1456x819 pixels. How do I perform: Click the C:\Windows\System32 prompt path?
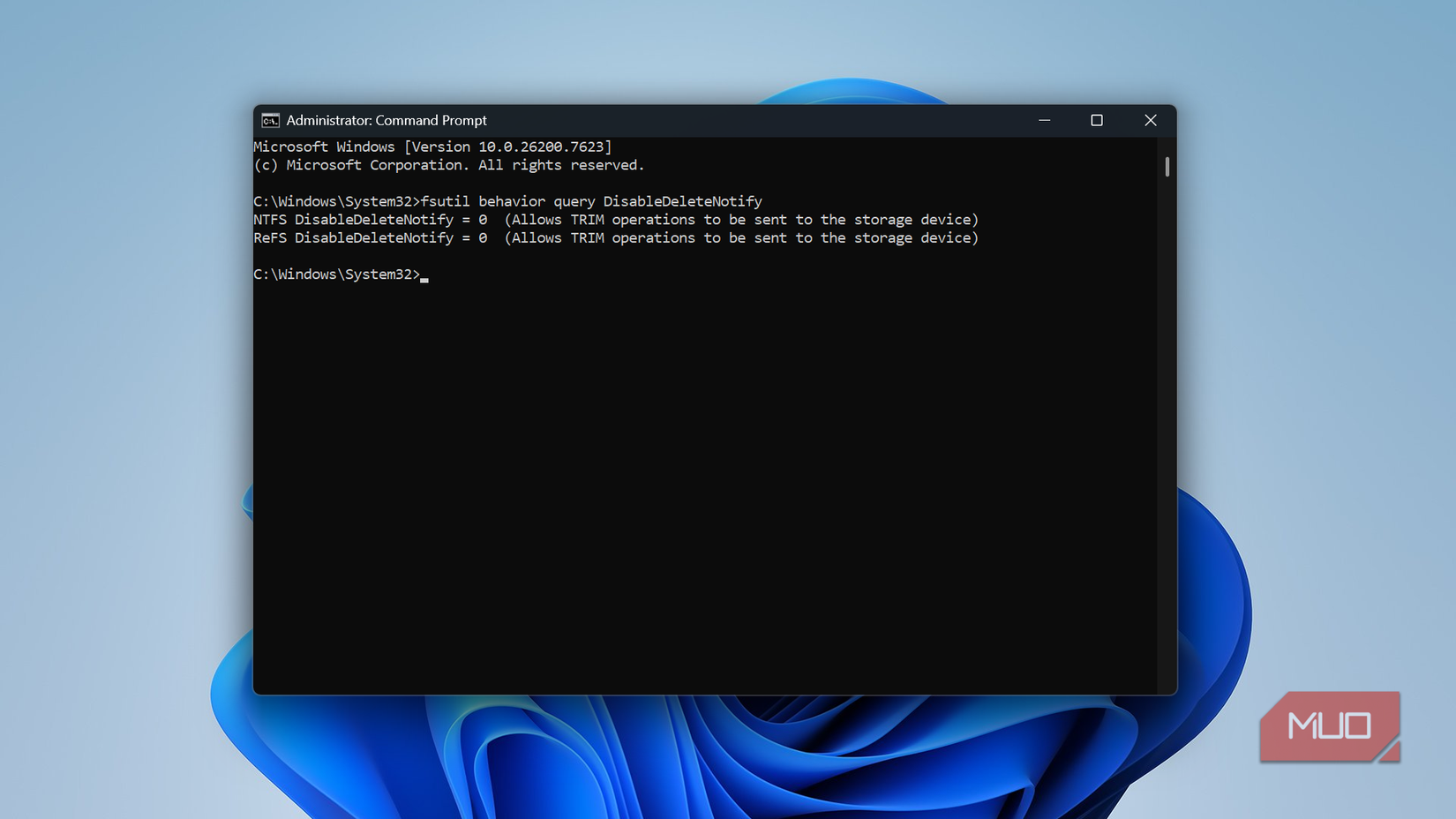[x=335, y=200]
